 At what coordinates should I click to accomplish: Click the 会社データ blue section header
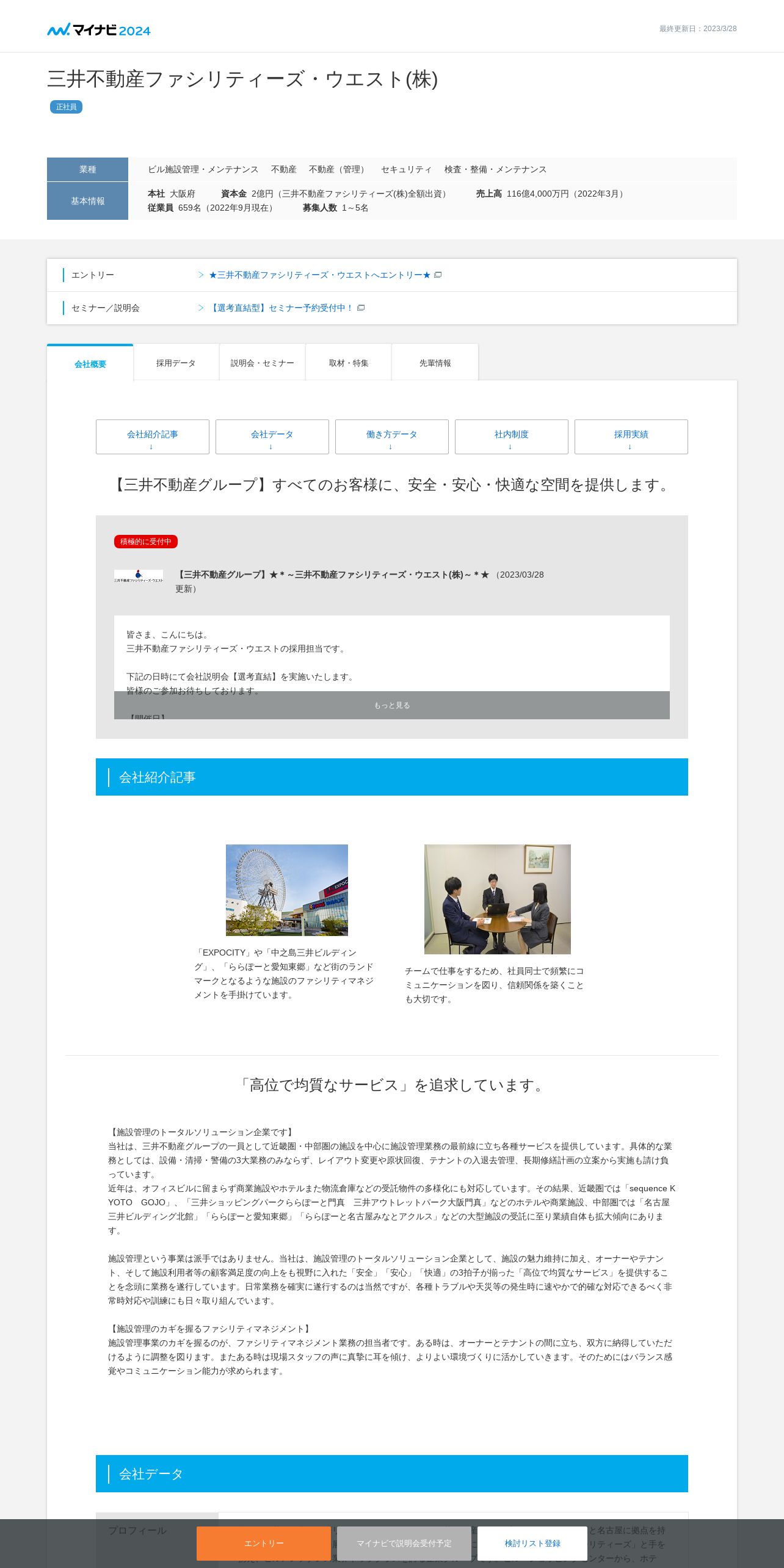point(392,1474)
